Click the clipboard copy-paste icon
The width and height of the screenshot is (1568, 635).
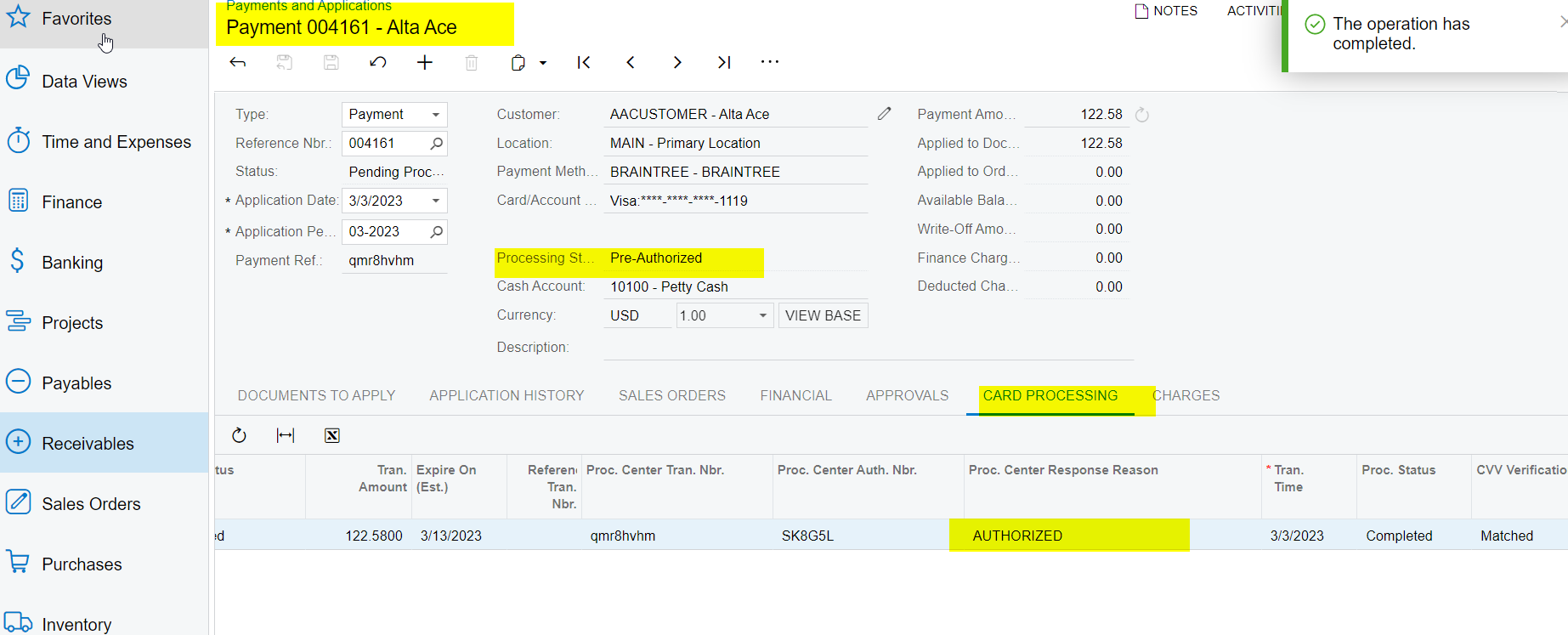click(518, 62)
